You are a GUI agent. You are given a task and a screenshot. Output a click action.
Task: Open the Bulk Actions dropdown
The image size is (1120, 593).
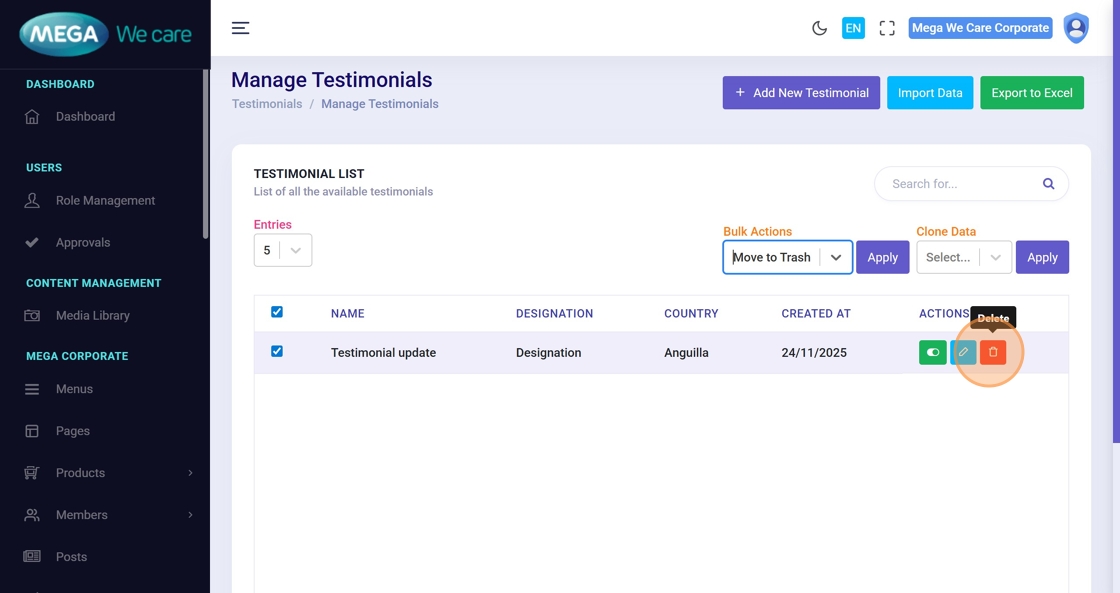click(787, 257)
